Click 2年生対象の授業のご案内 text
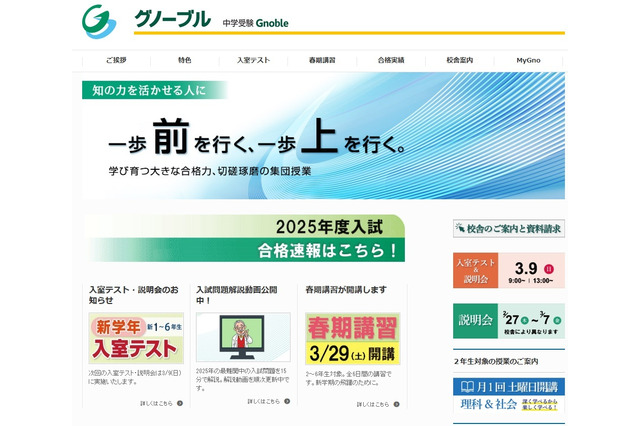640x426 pixels. (x=496, y=362)
